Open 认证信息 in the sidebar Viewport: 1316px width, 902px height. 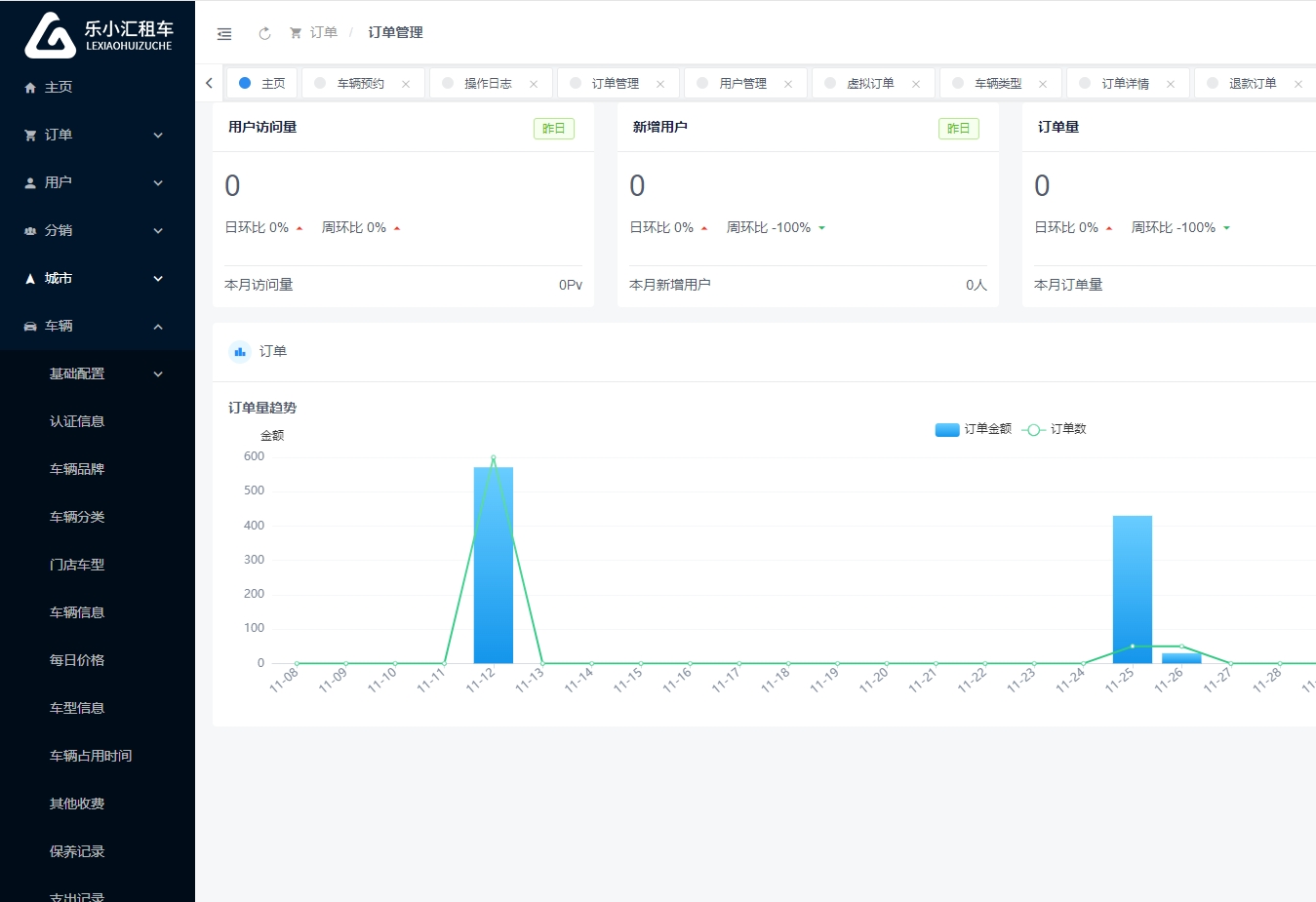point(98,421)
